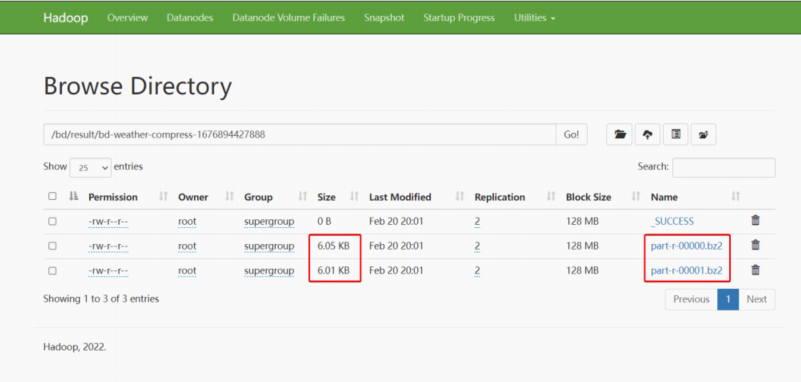Image resolution: width=801 pixels, height=382 pixels.
Task: Open the Show entries dropdown set to 25
Action: pyautogui.click(x=90, y=167)
